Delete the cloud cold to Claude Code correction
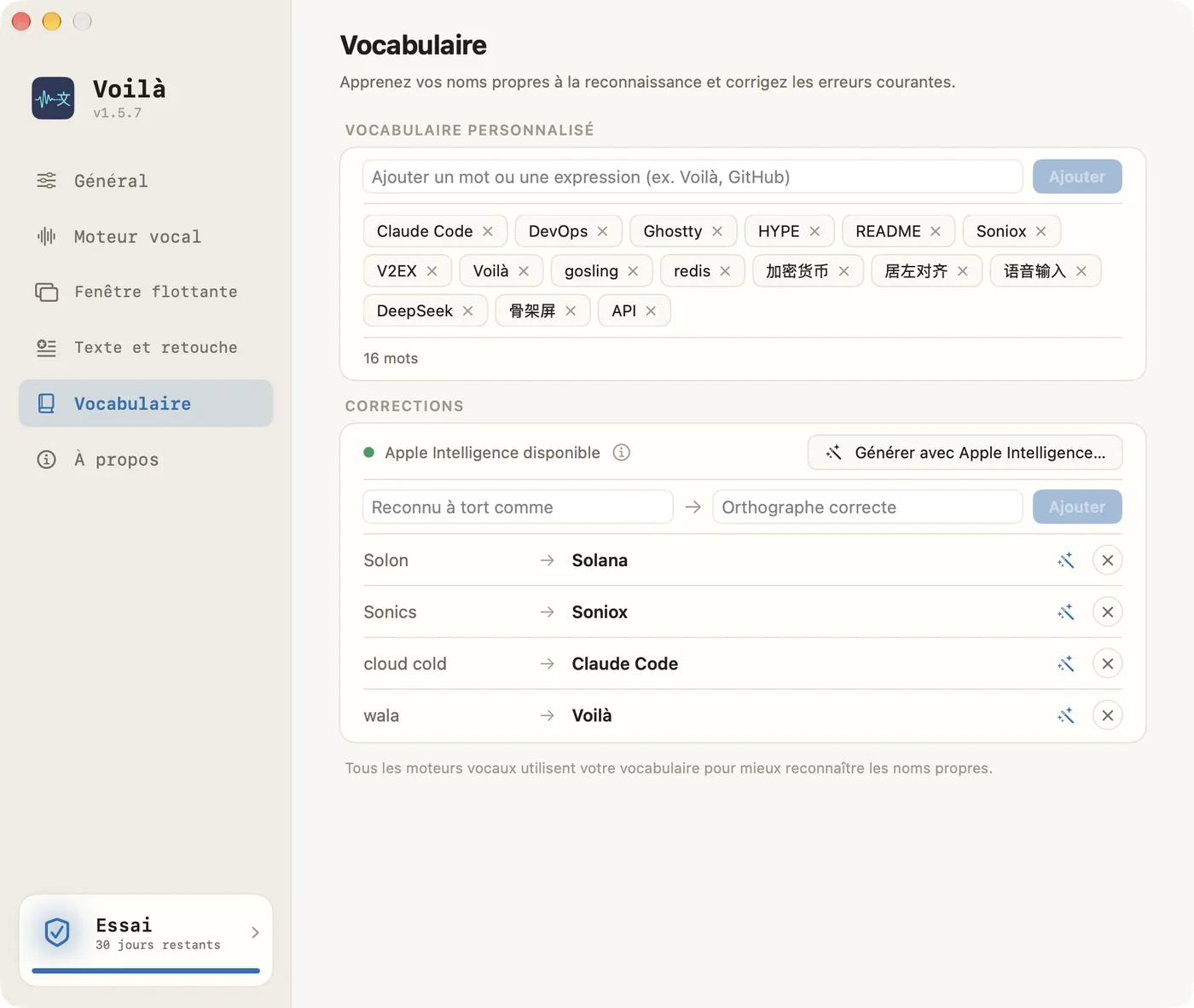 tap(1108, 663)
